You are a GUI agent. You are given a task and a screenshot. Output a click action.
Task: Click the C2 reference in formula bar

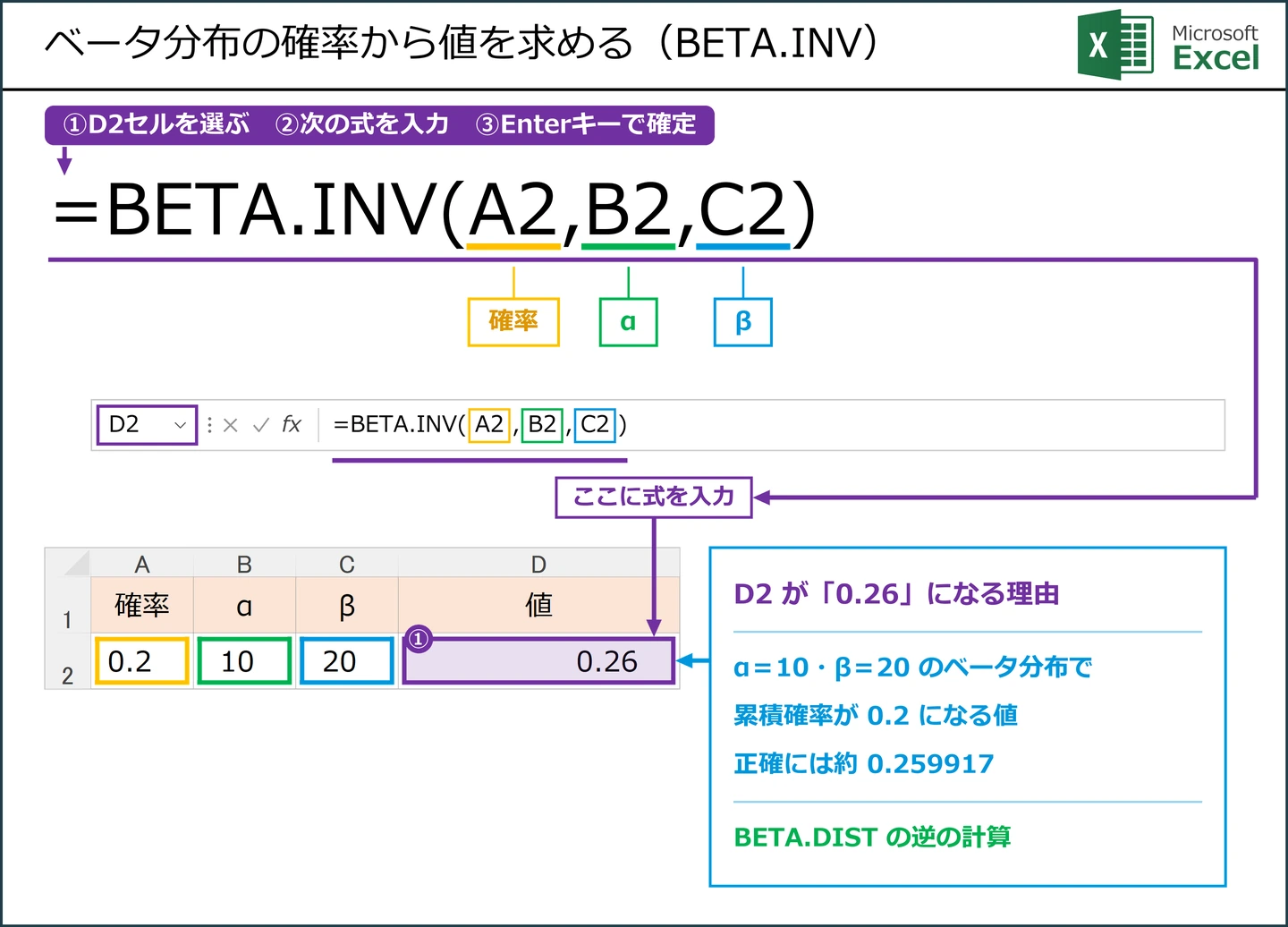tap(595, 424)
